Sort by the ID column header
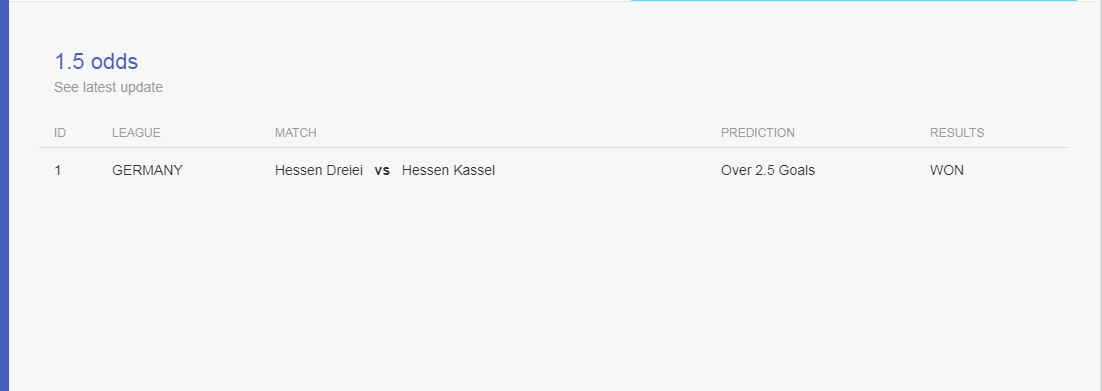The height and width of the screenshot is (391, 1102). [60, 133]
